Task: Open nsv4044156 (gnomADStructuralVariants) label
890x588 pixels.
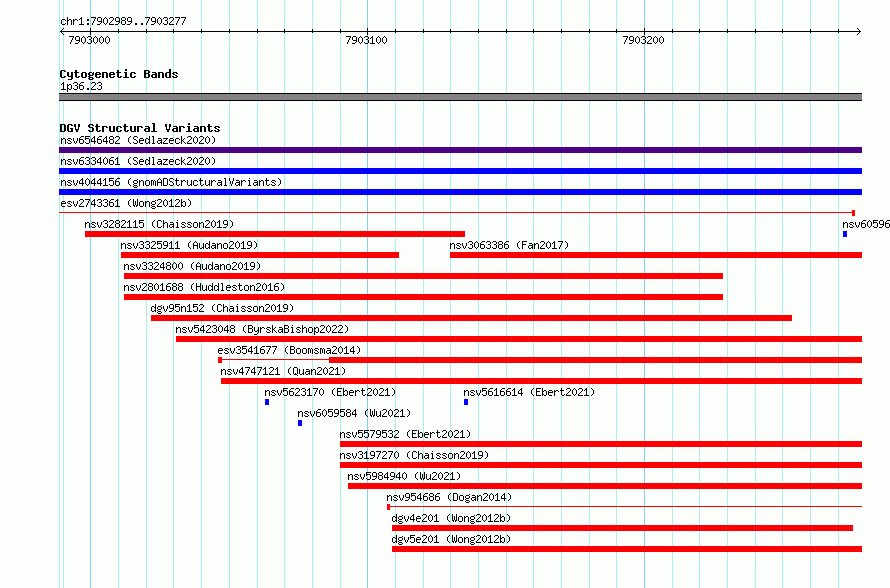Action: (171, 182)
